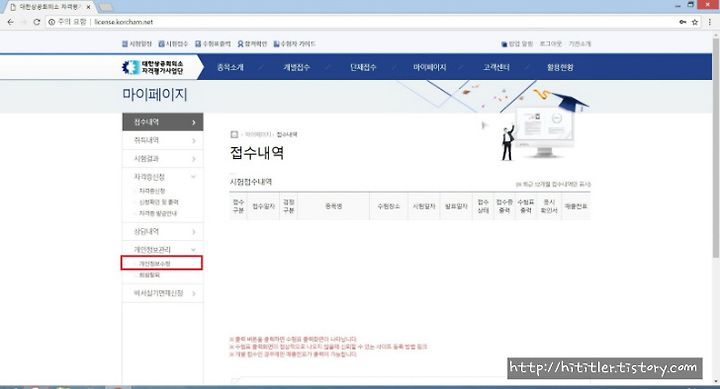Open the 단체접수 navigation menu

coord(363,67)
